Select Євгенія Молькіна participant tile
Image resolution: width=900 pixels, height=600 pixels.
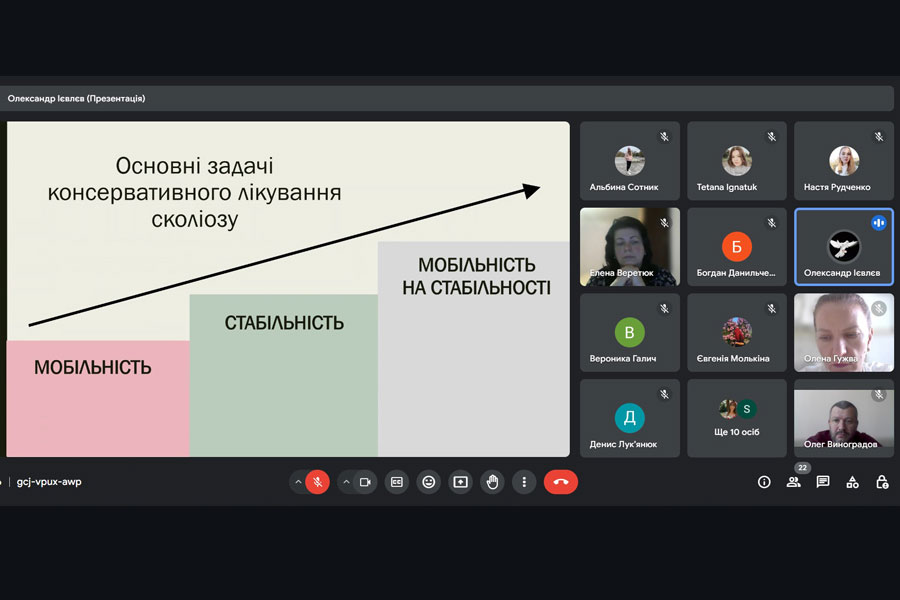click(737, 332)
